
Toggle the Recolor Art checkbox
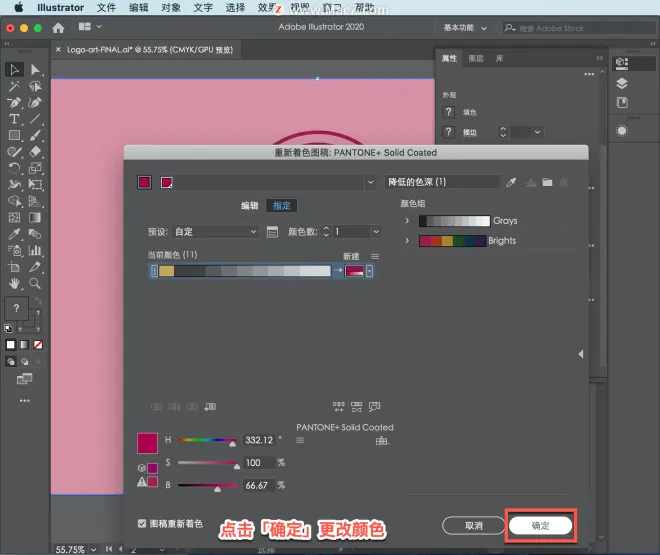(142, 523)
